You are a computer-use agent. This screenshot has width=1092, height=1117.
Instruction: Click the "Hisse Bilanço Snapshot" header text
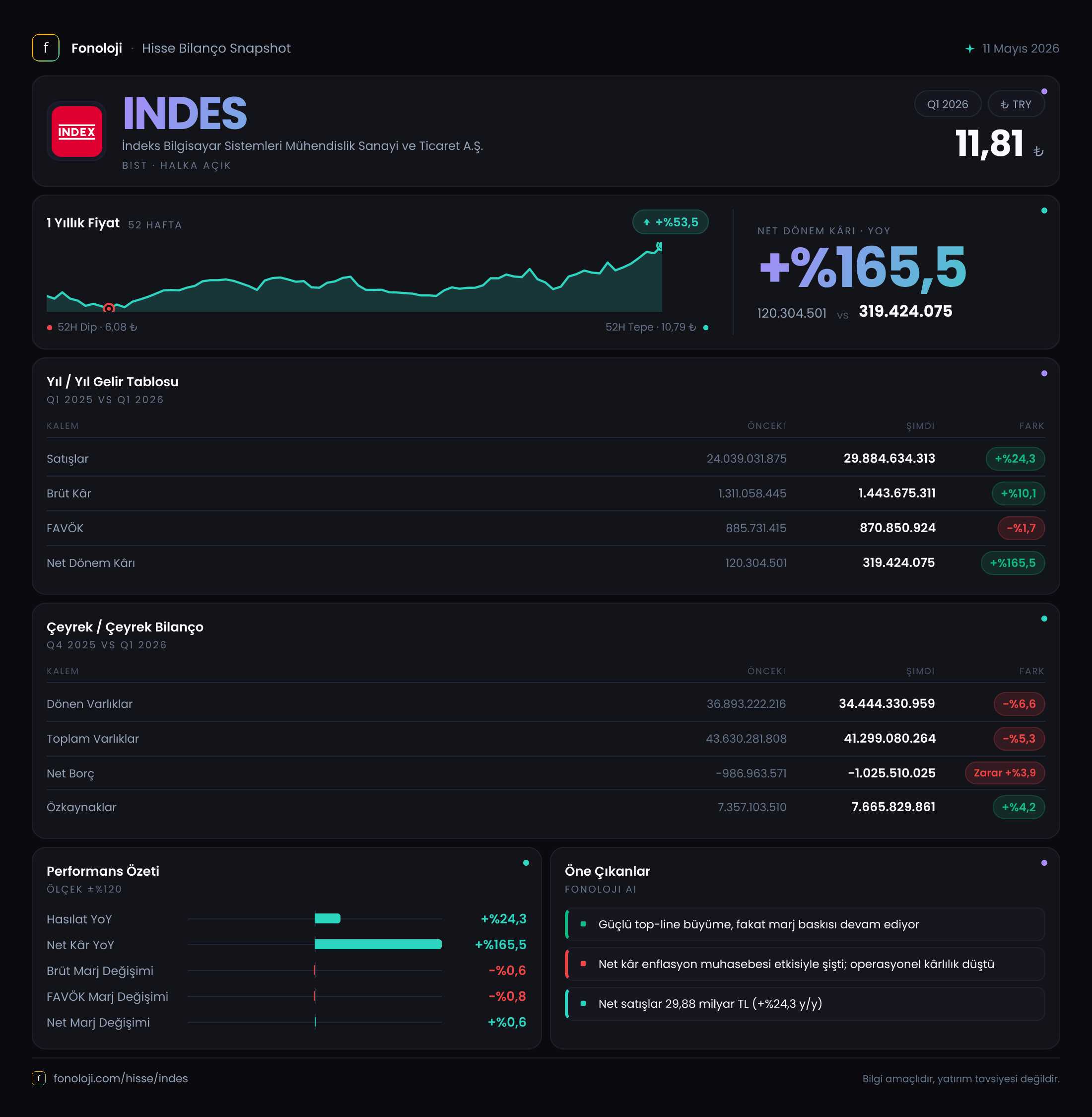pyautogui.click(x=216, y=48)
